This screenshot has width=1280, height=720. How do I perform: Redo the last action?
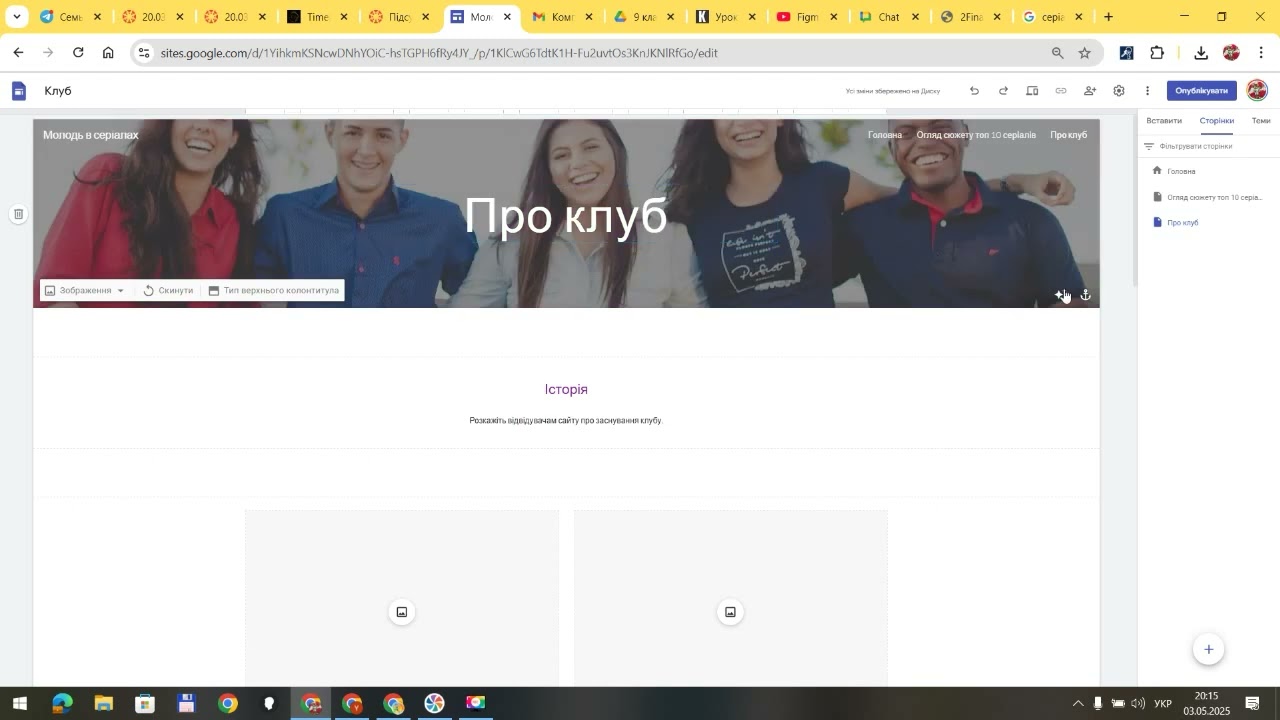tap(1003, 91)
